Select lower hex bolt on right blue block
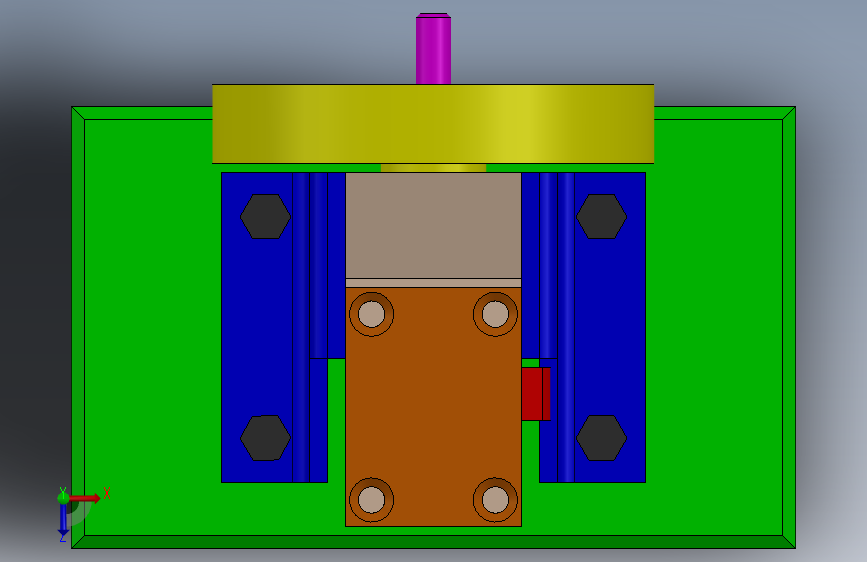The height and width of the screenshot is (562, 867). [602, 438]
